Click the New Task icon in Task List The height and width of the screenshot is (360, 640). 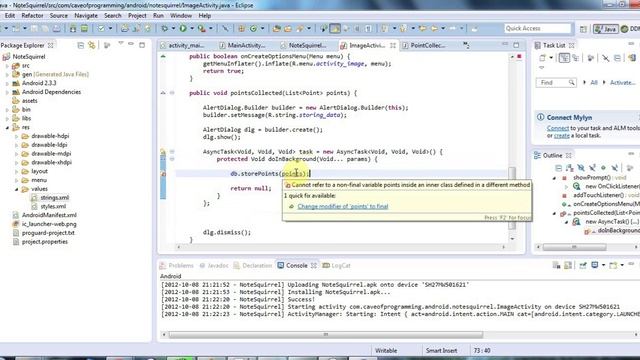542,58
